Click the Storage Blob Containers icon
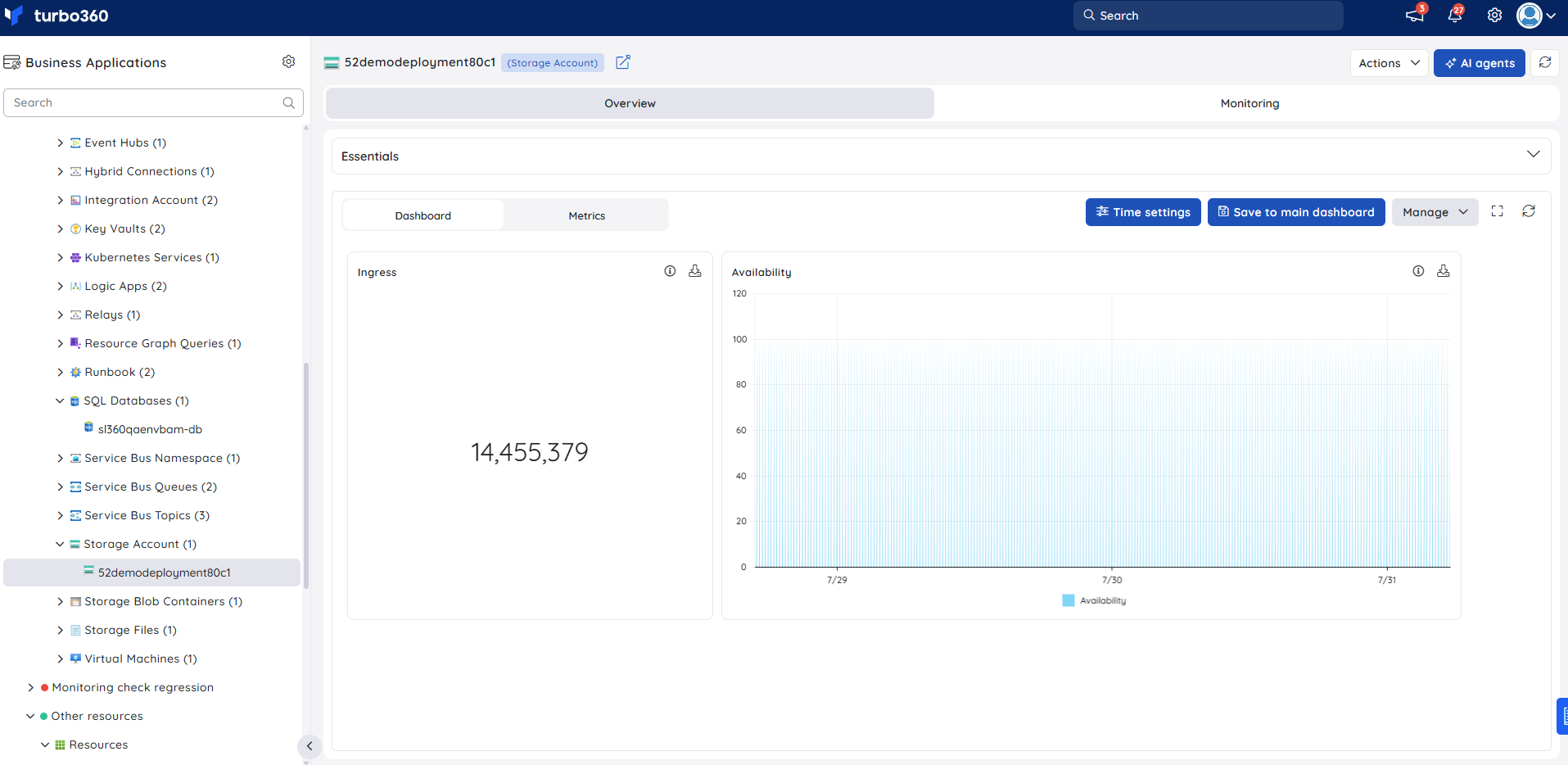The image size is (1568, 765). 75,601
